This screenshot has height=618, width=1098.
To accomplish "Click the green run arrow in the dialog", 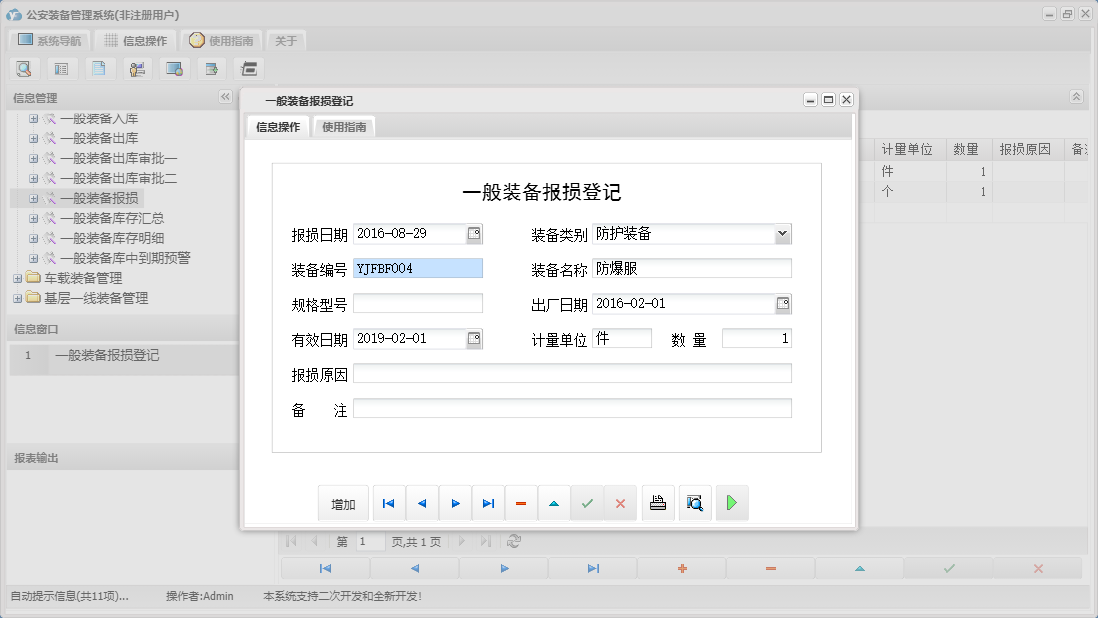I will (x=732, y=503).
